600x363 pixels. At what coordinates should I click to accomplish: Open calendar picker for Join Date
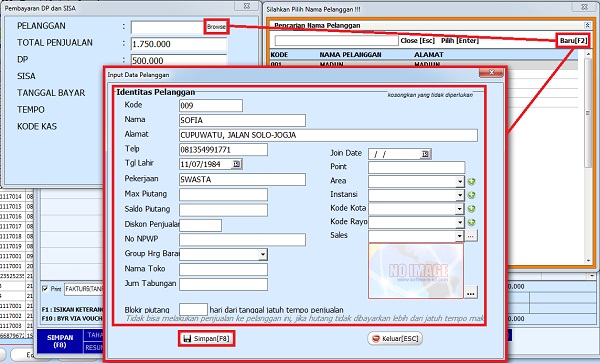(x=425, y=154)
